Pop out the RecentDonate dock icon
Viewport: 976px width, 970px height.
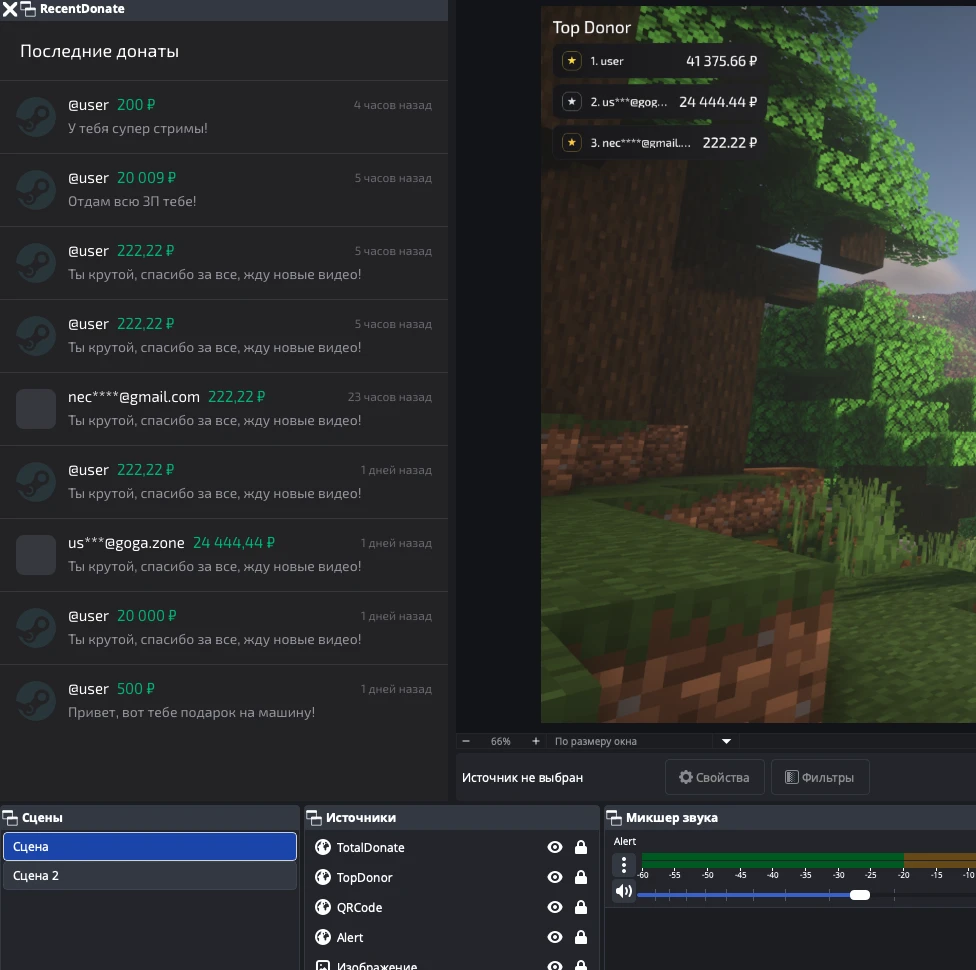pyautogui.click(x=28, y=9)
